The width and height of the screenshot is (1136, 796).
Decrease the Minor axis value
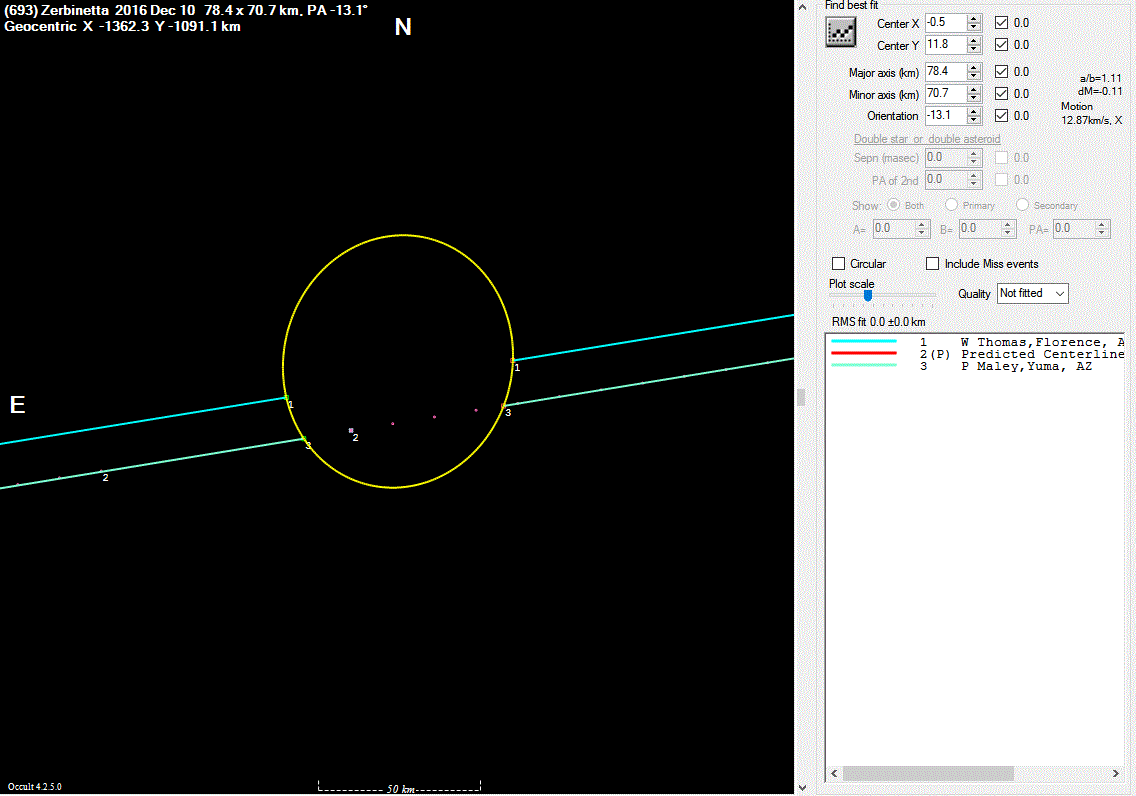(974, 98)
